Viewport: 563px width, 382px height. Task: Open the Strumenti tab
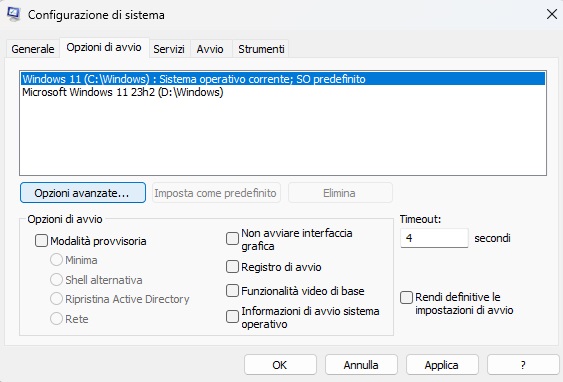(x=261, y=49)
